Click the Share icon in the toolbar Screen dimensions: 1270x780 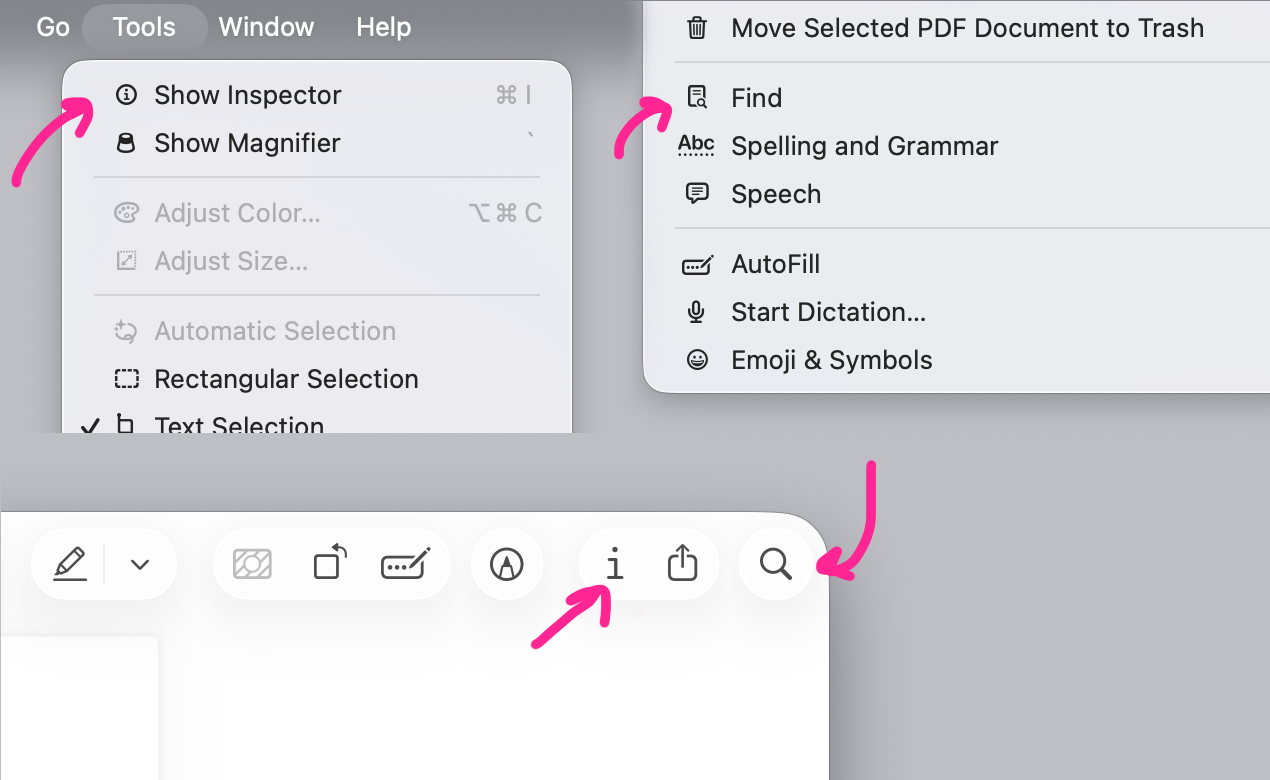click(x=682, y=564)
